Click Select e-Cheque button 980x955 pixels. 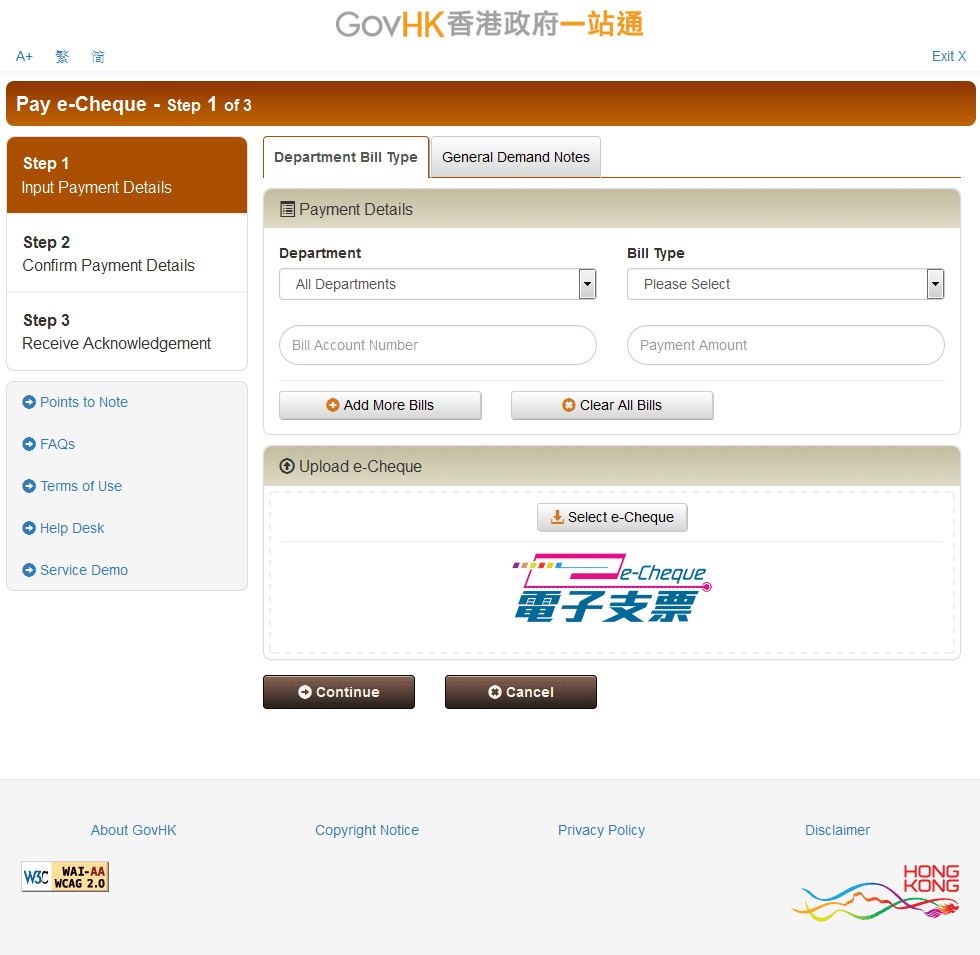612,518
